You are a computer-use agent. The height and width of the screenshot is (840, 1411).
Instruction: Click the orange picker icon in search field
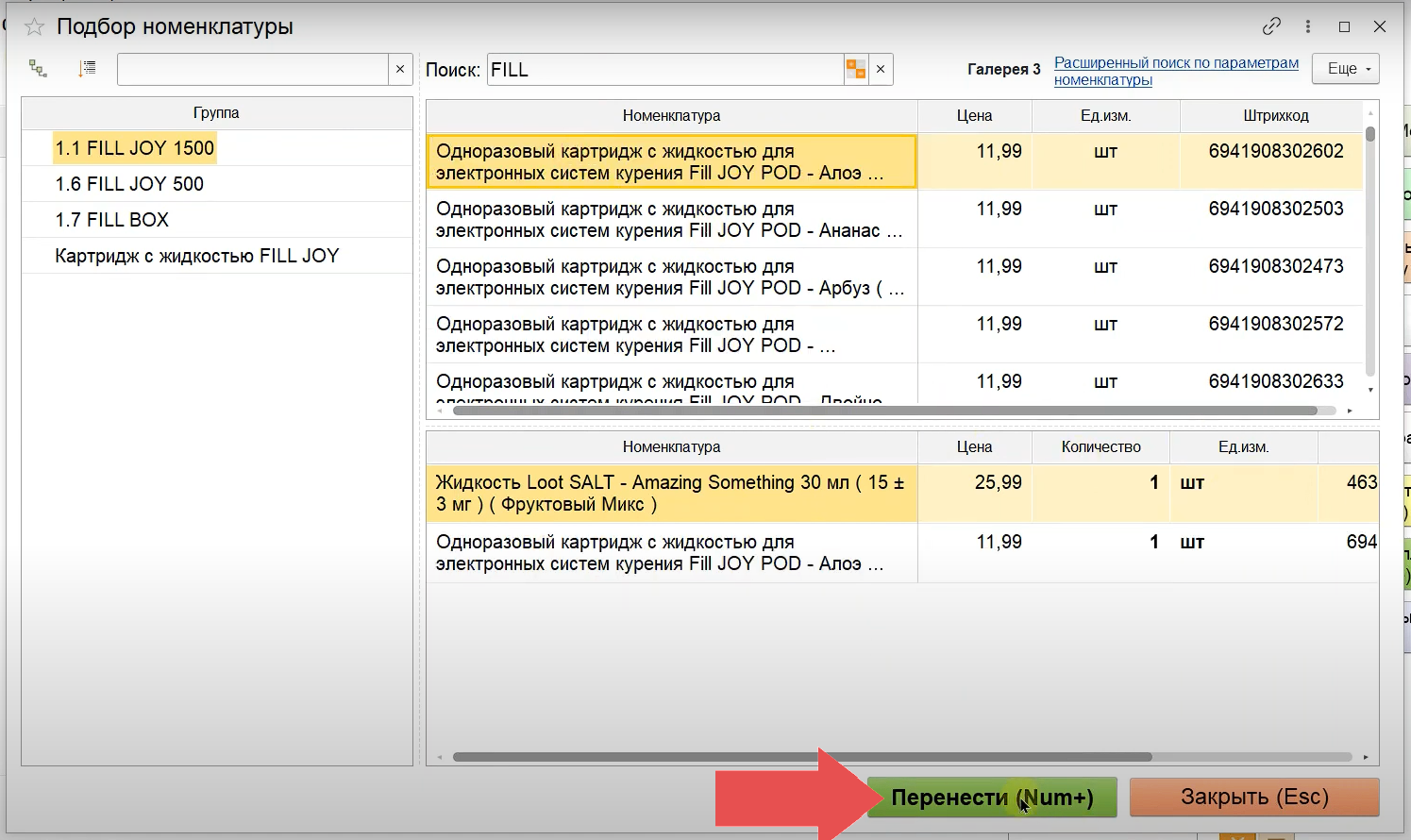[x=855, y=69]
